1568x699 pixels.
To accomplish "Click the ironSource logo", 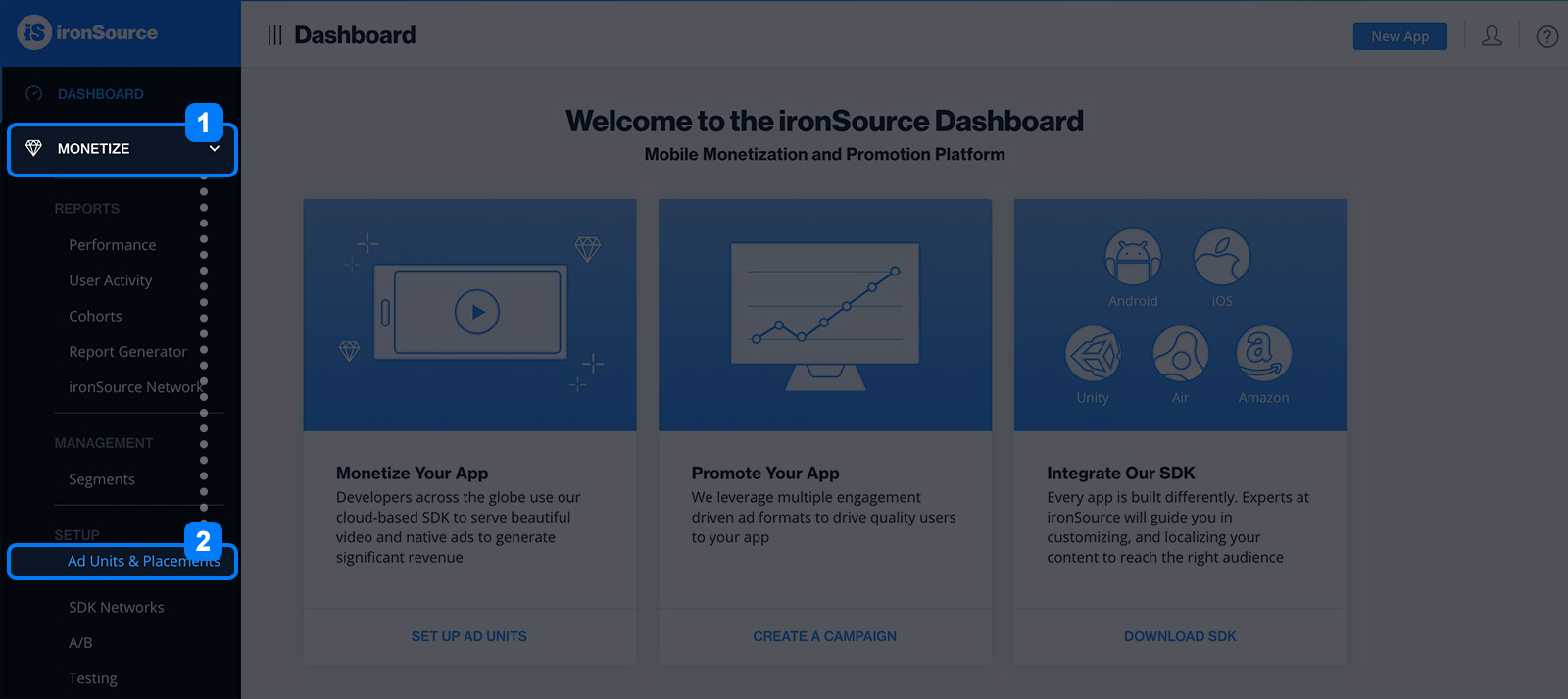I will pos(87,32).
